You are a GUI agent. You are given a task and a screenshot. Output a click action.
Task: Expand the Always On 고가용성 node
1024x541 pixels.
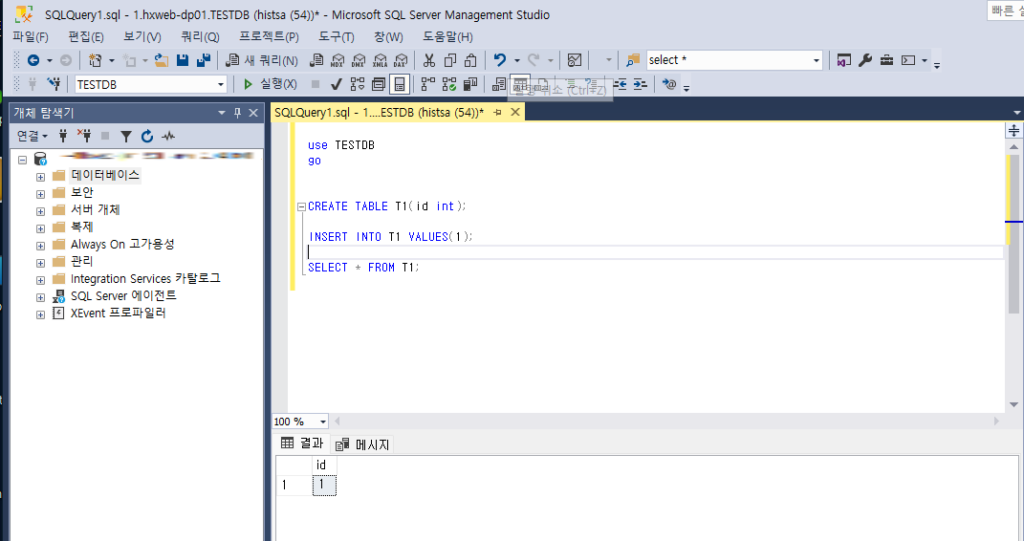[x=40, y=246]
